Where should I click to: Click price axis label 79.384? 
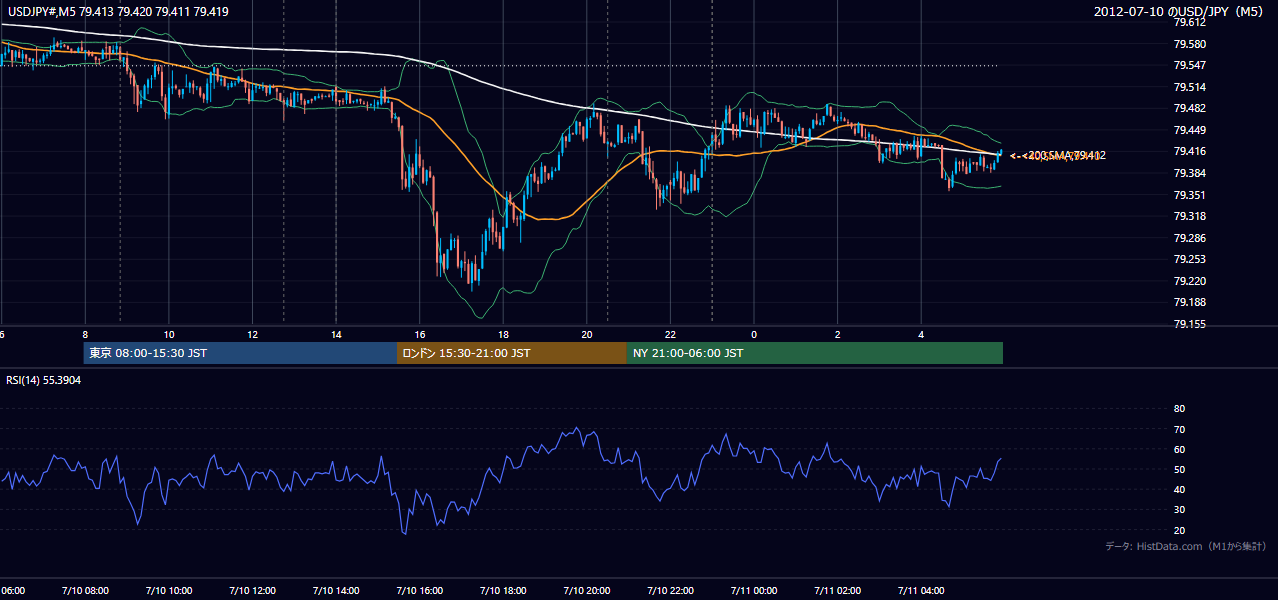[x=1190, y=173]
